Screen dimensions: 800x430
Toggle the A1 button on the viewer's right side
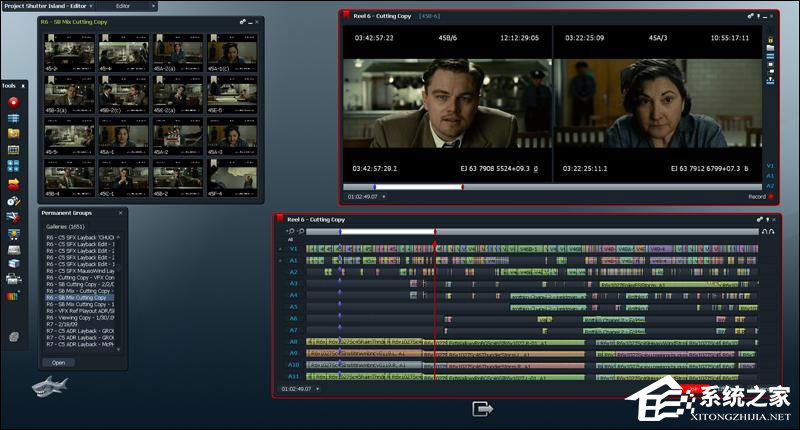tap(770, 176)
